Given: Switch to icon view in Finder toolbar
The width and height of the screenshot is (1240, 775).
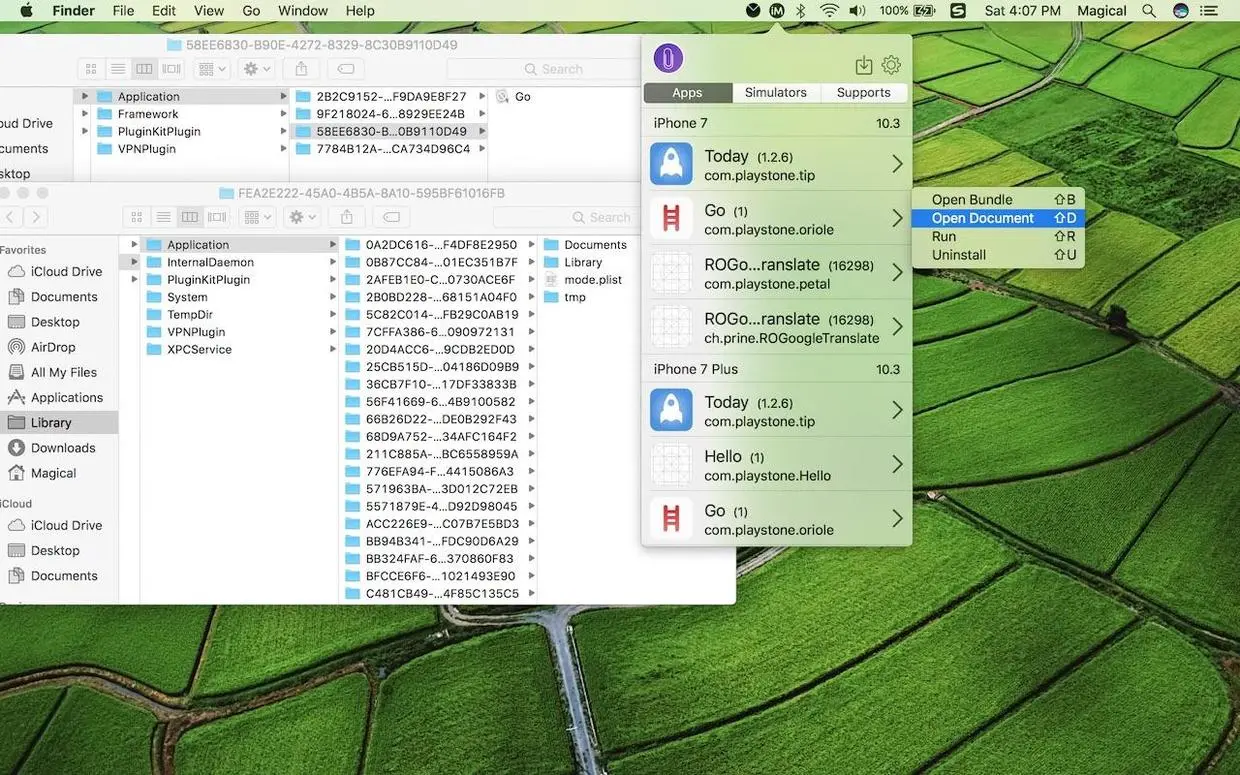Looking at the screenshot, I should (x=90, y=68).
